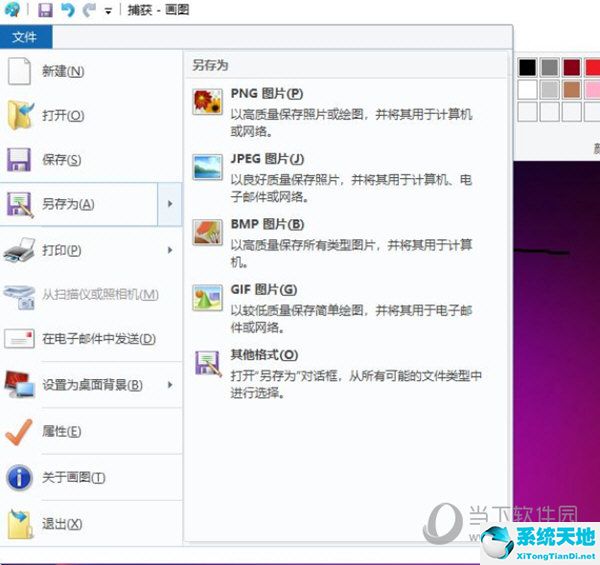Click the Redo arrow in quick access toolbar
Image resolution: width=600 pixels, height=565 pixels.
[89, 10]
